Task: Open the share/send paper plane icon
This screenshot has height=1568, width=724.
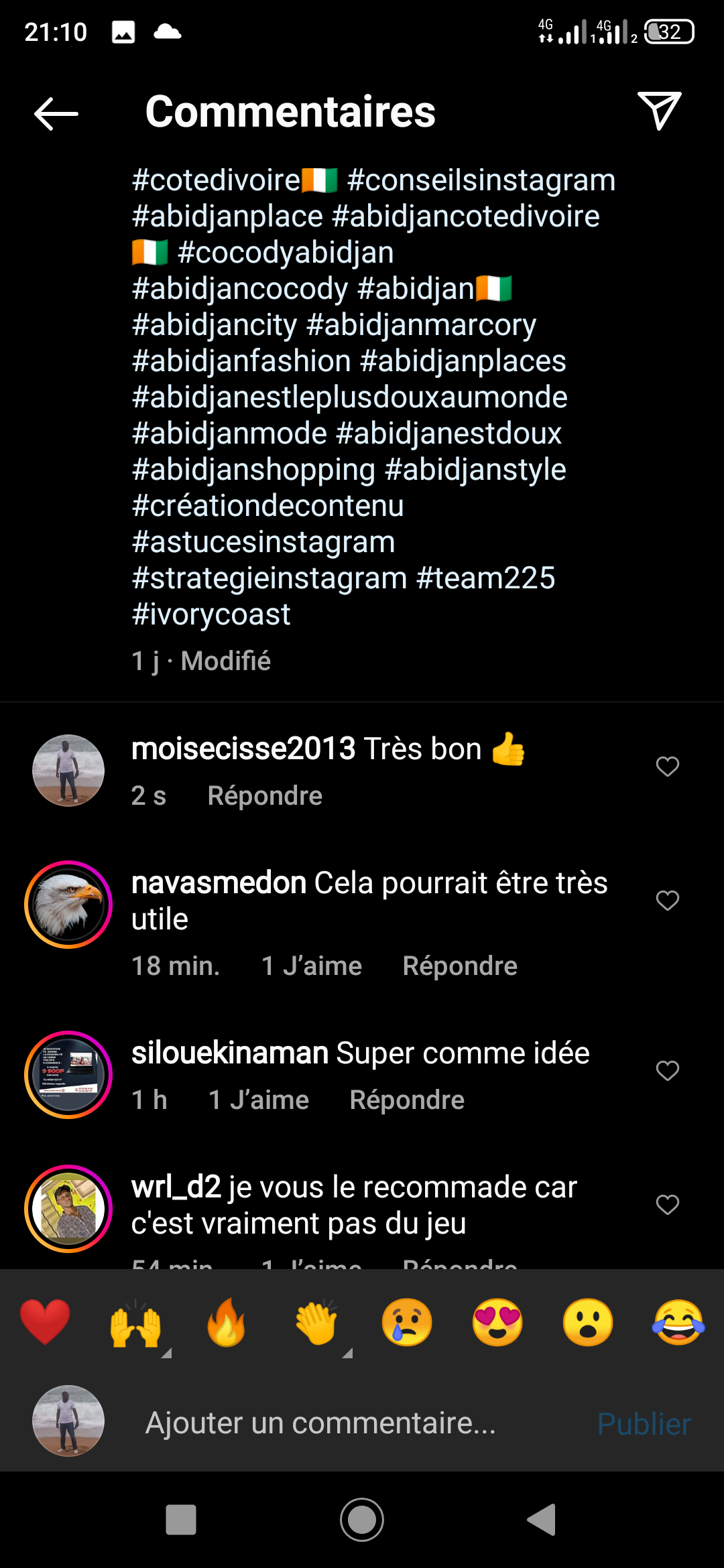Action: (x=660, y=111)
